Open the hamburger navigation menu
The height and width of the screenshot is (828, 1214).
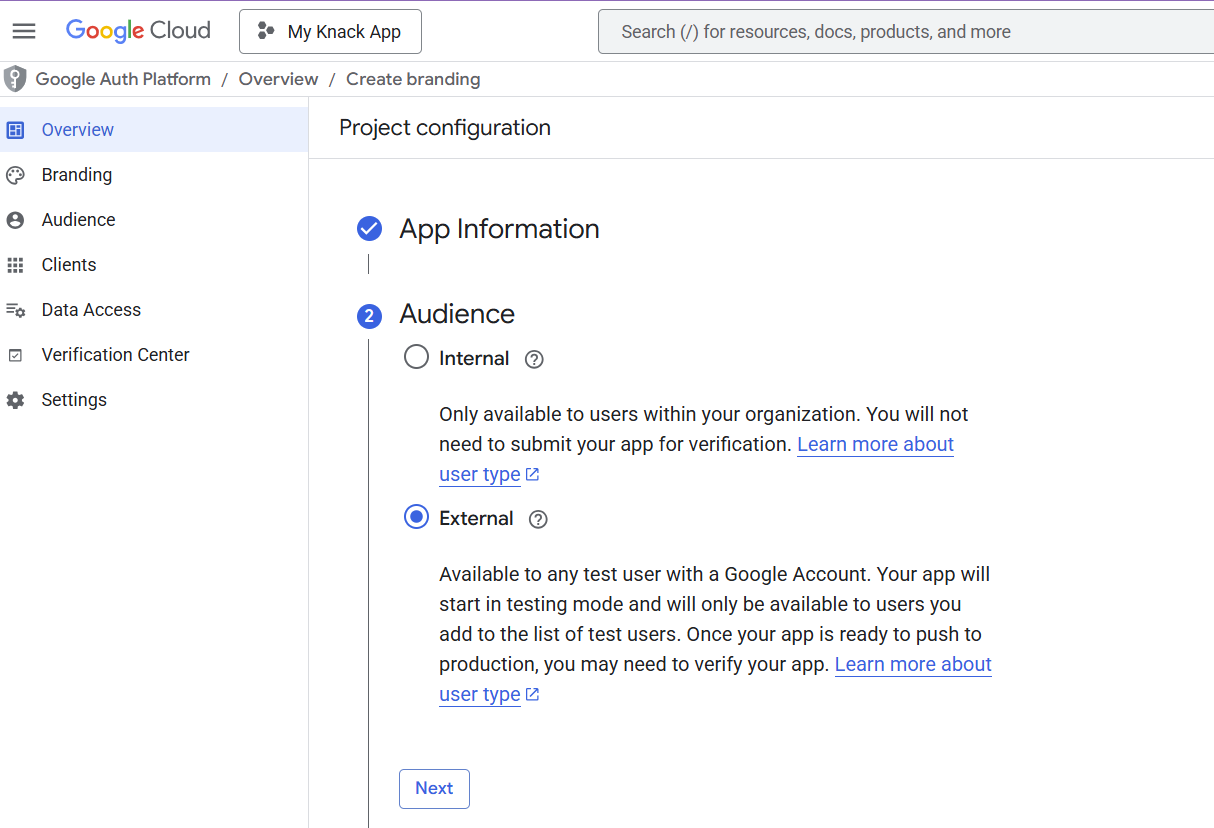pyautogui.click(x=24, y=31)
